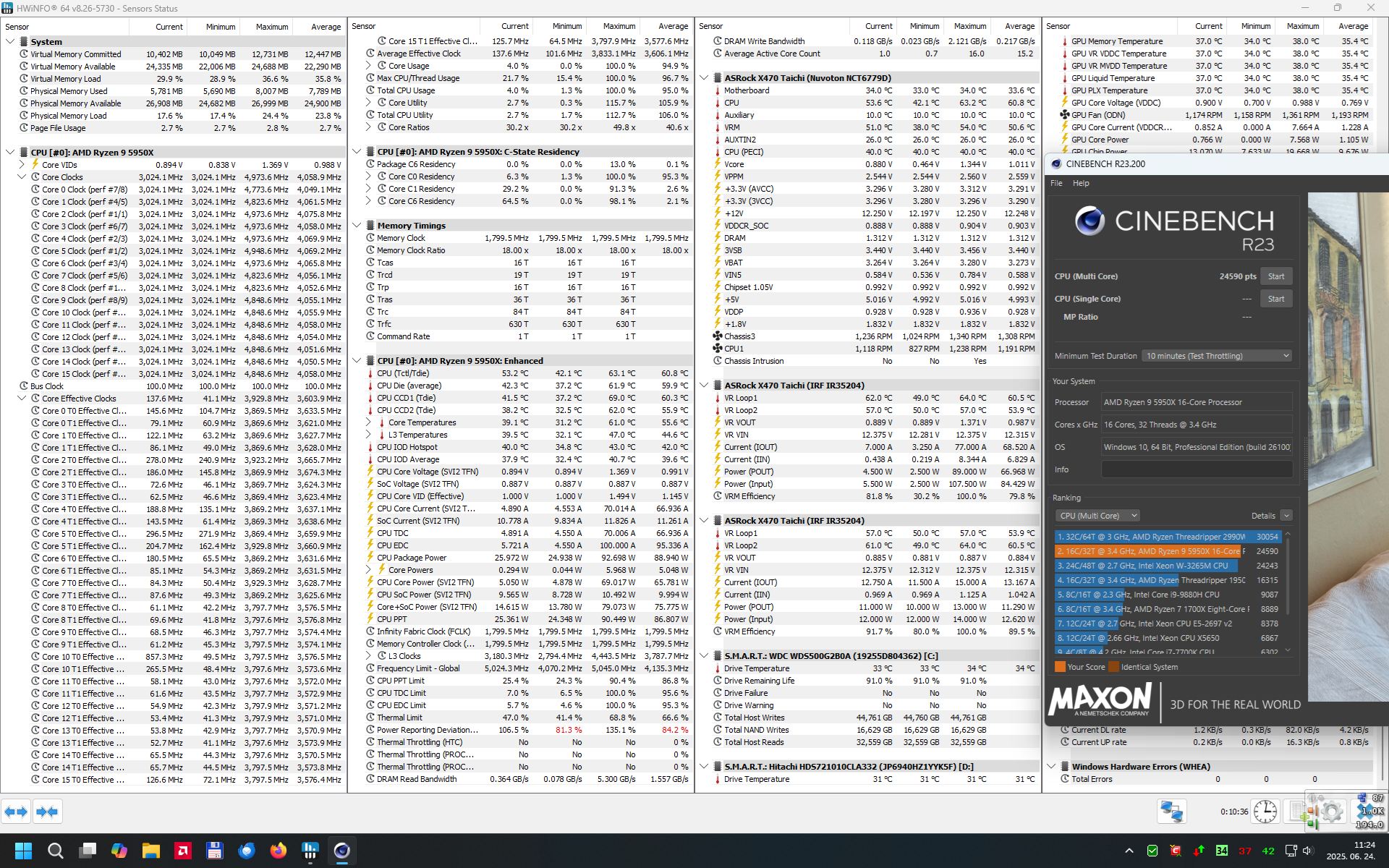
Task: Select the Thermal Limit row
Action: coord(520,718)
